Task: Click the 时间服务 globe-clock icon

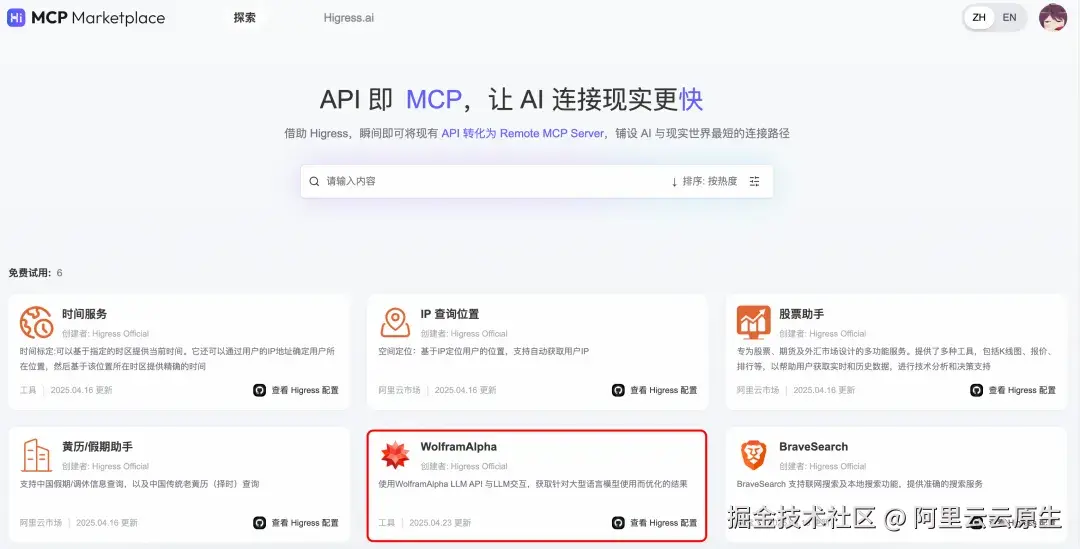Action: [x=37, y=322]
